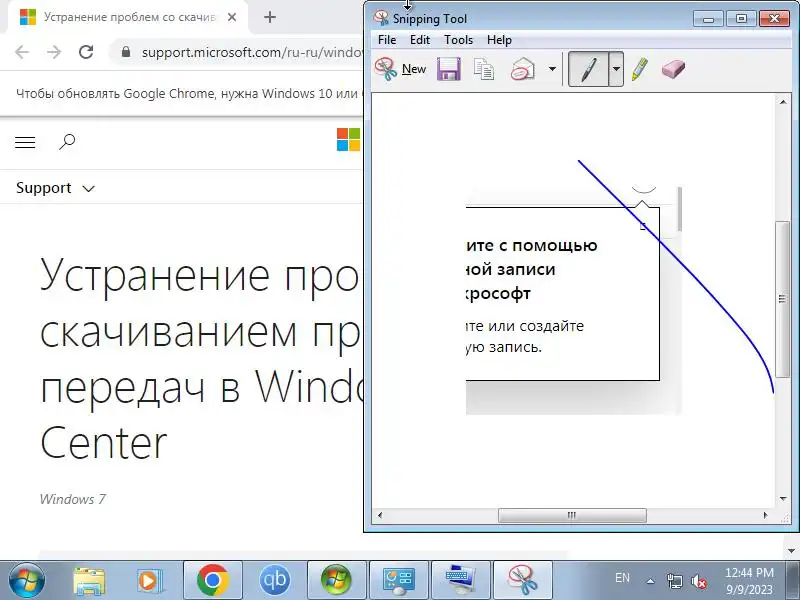Start a New snip in Snipping Tool

pos(401,69)
